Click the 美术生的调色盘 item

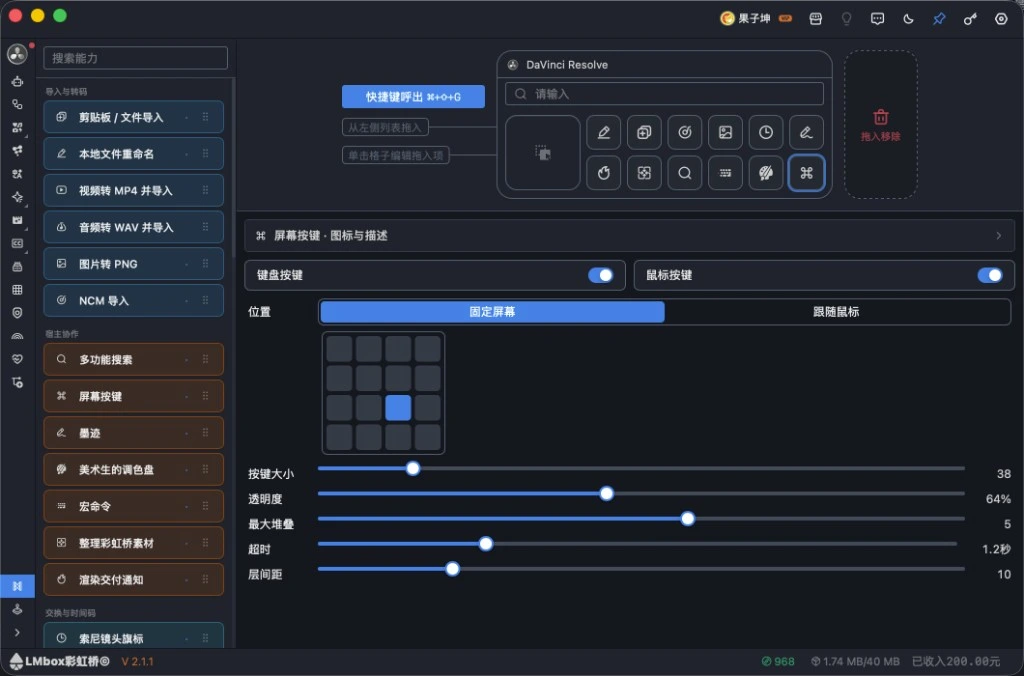click(134, 470)
